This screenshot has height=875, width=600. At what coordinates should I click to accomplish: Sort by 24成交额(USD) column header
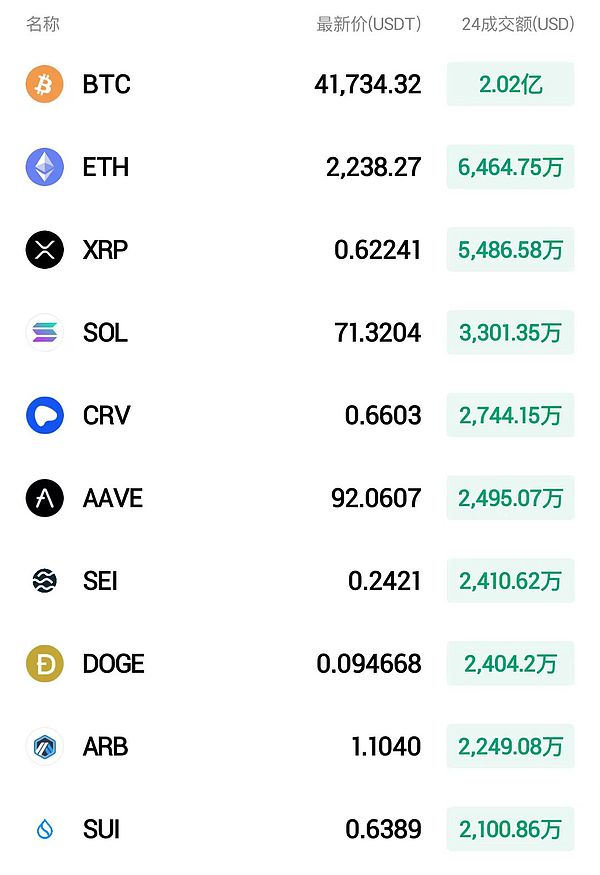tap(517, 24)
